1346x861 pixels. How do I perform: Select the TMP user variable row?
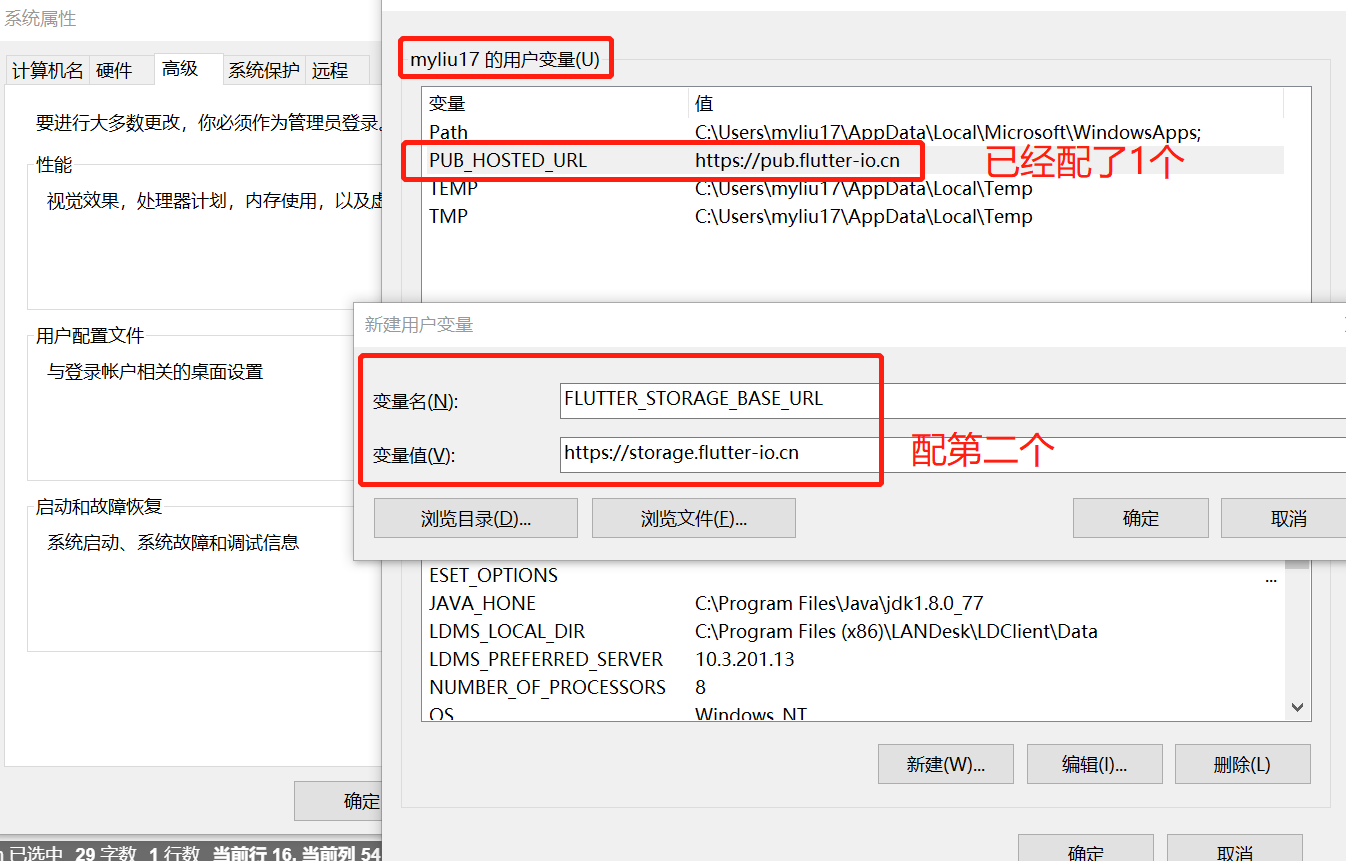pyautogui.click(x=853, y=216)
